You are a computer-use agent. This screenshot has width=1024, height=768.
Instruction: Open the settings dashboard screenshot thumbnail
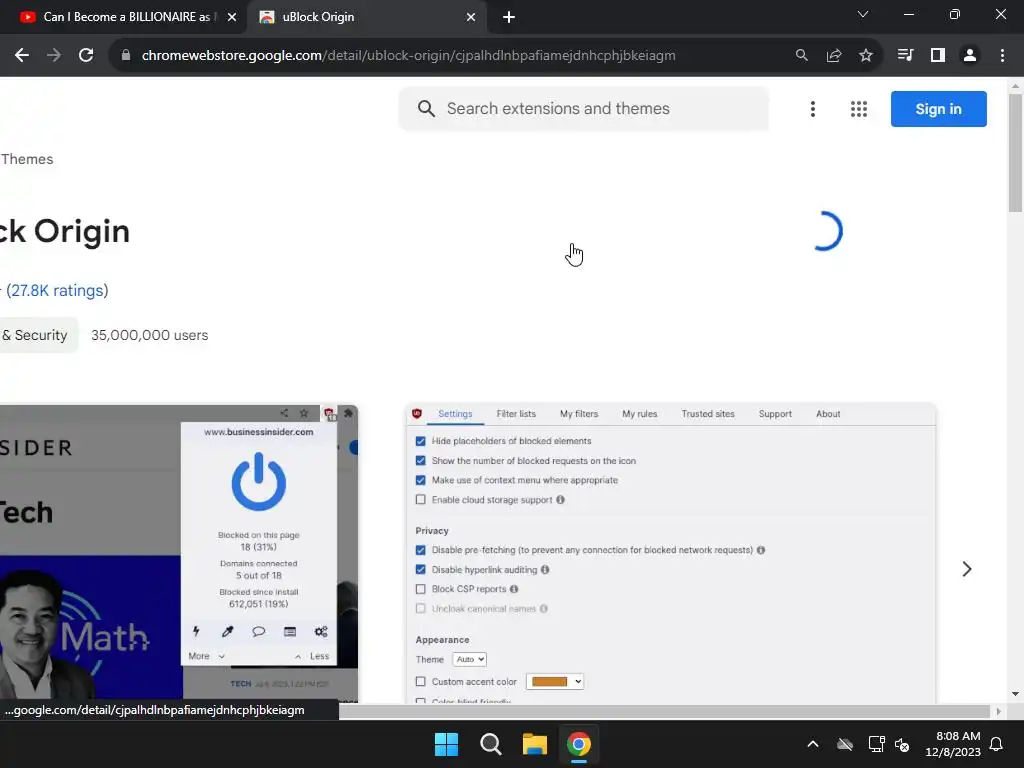coord(671,554)
